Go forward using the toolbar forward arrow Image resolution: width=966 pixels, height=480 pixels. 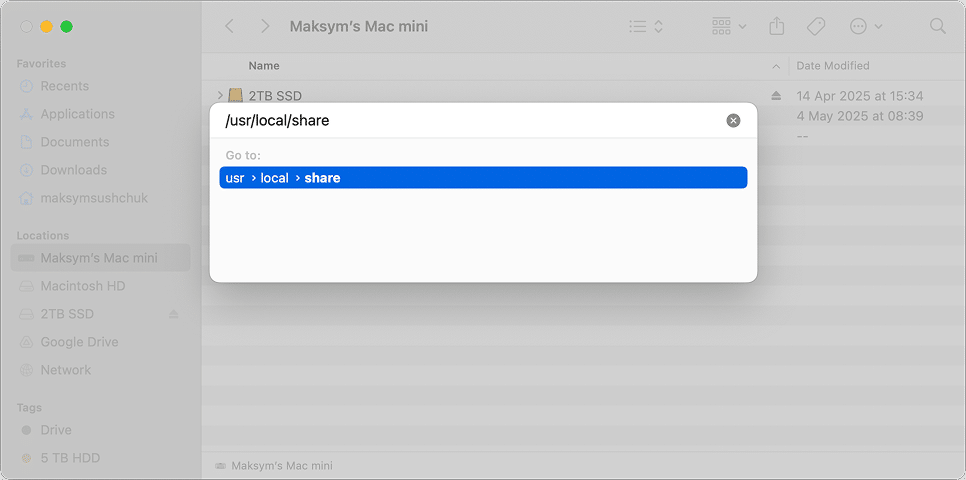pos(266,26)
